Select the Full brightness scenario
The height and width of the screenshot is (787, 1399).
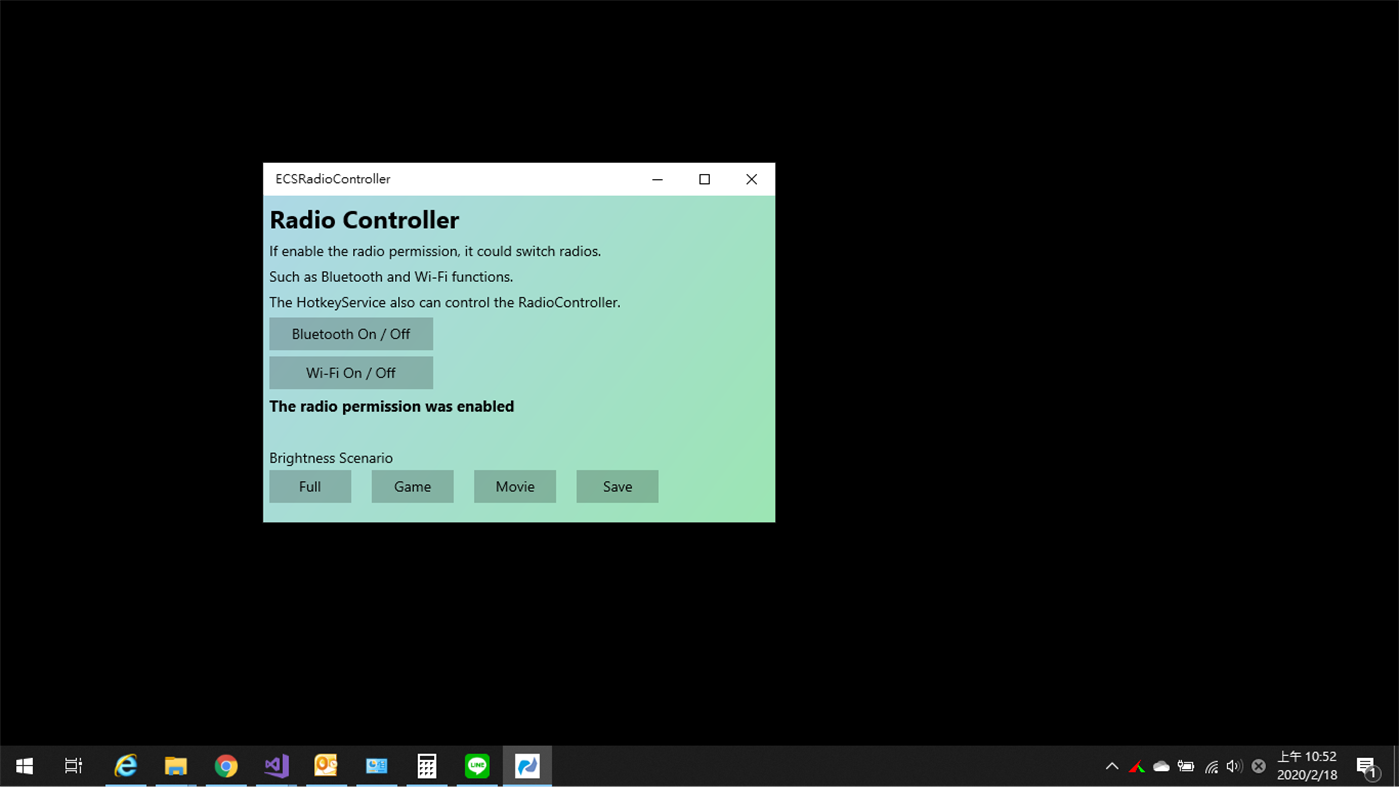pyautogui.click(x=310, y=486)
